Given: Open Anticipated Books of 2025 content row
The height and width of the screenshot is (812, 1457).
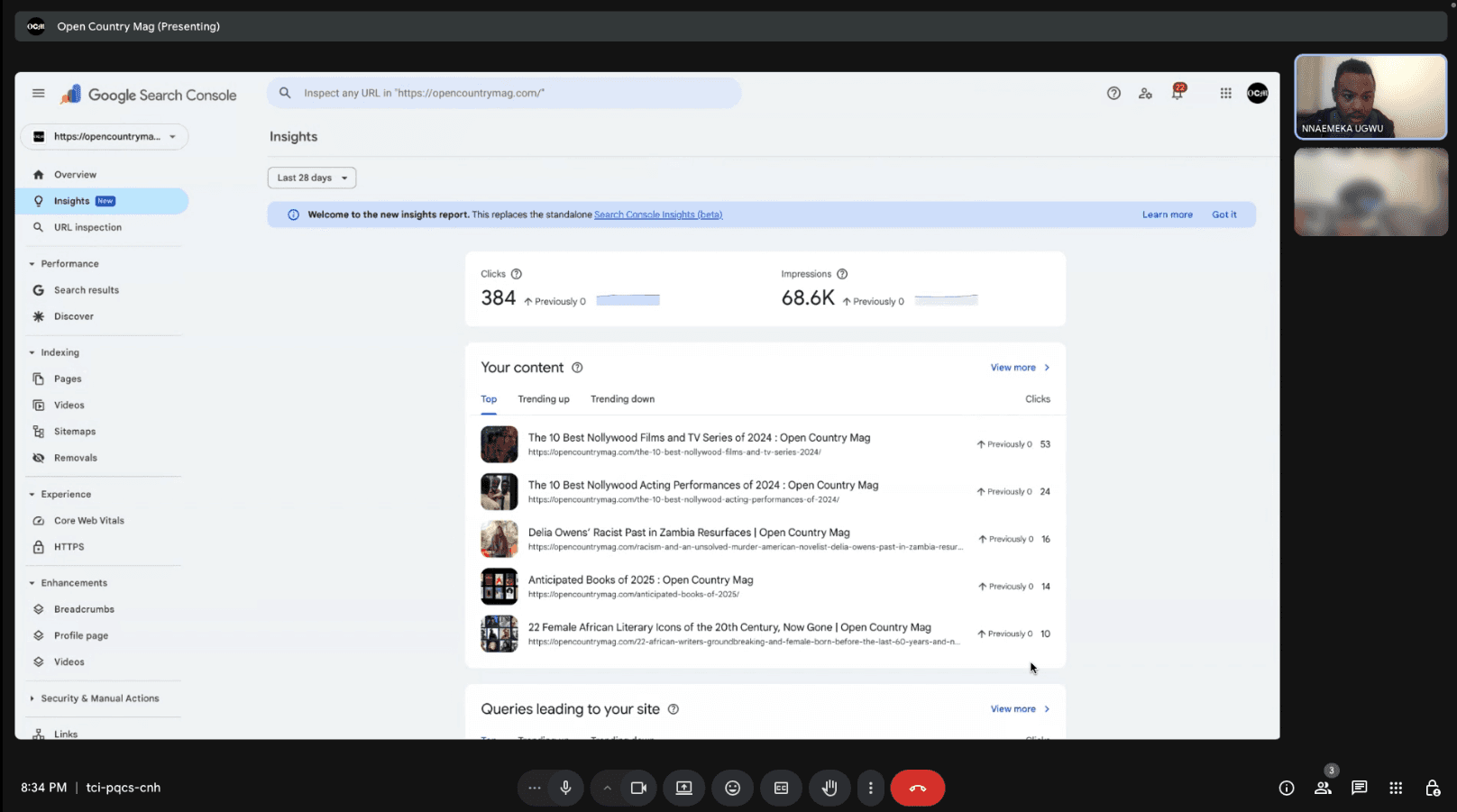Looking at the screenshot, I should point(765,587).
